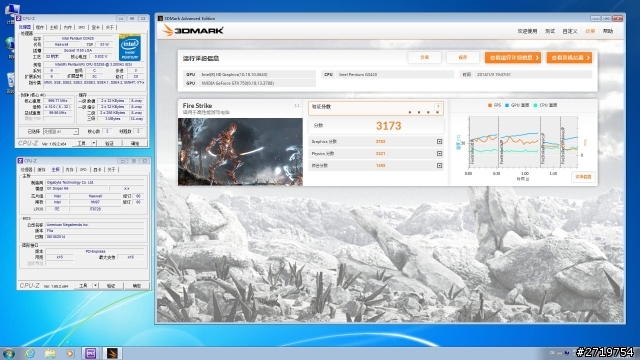Open tools dropdown arrow in lower CPU-Z

96,286
